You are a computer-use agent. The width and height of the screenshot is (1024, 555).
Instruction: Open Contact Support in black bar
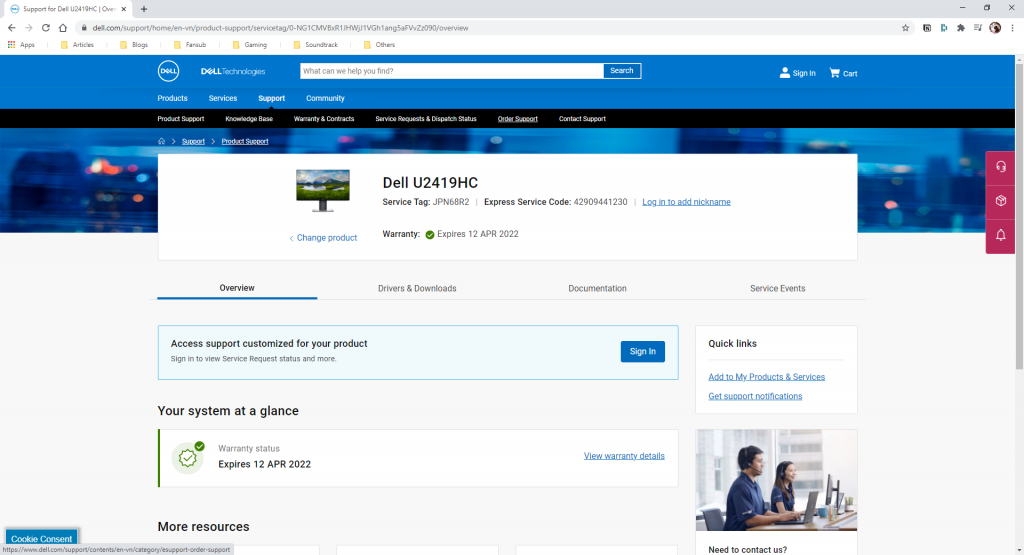583,119
